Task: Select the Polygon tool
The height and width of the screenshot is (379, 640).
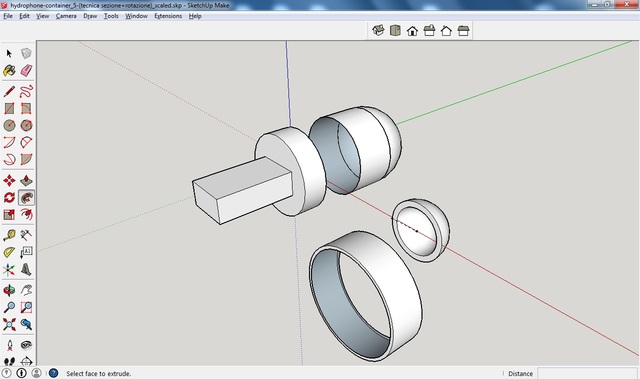Action: [26, 125]
